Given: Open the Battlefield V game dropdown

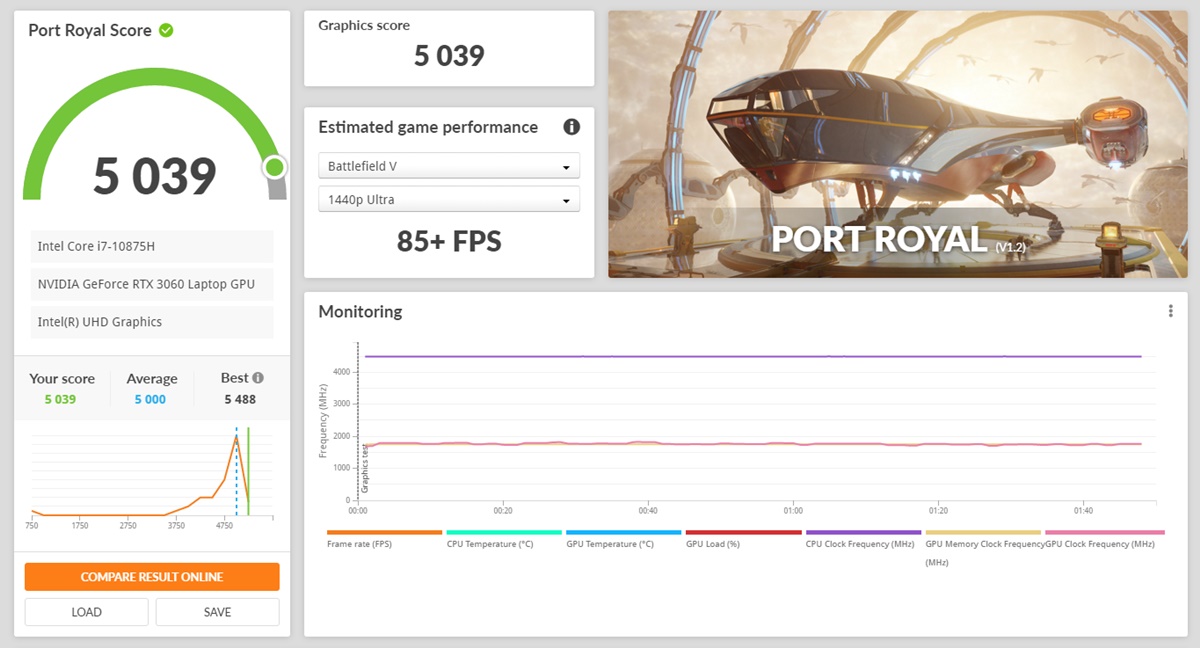Looking at the screenshot, I should [449, 166].
